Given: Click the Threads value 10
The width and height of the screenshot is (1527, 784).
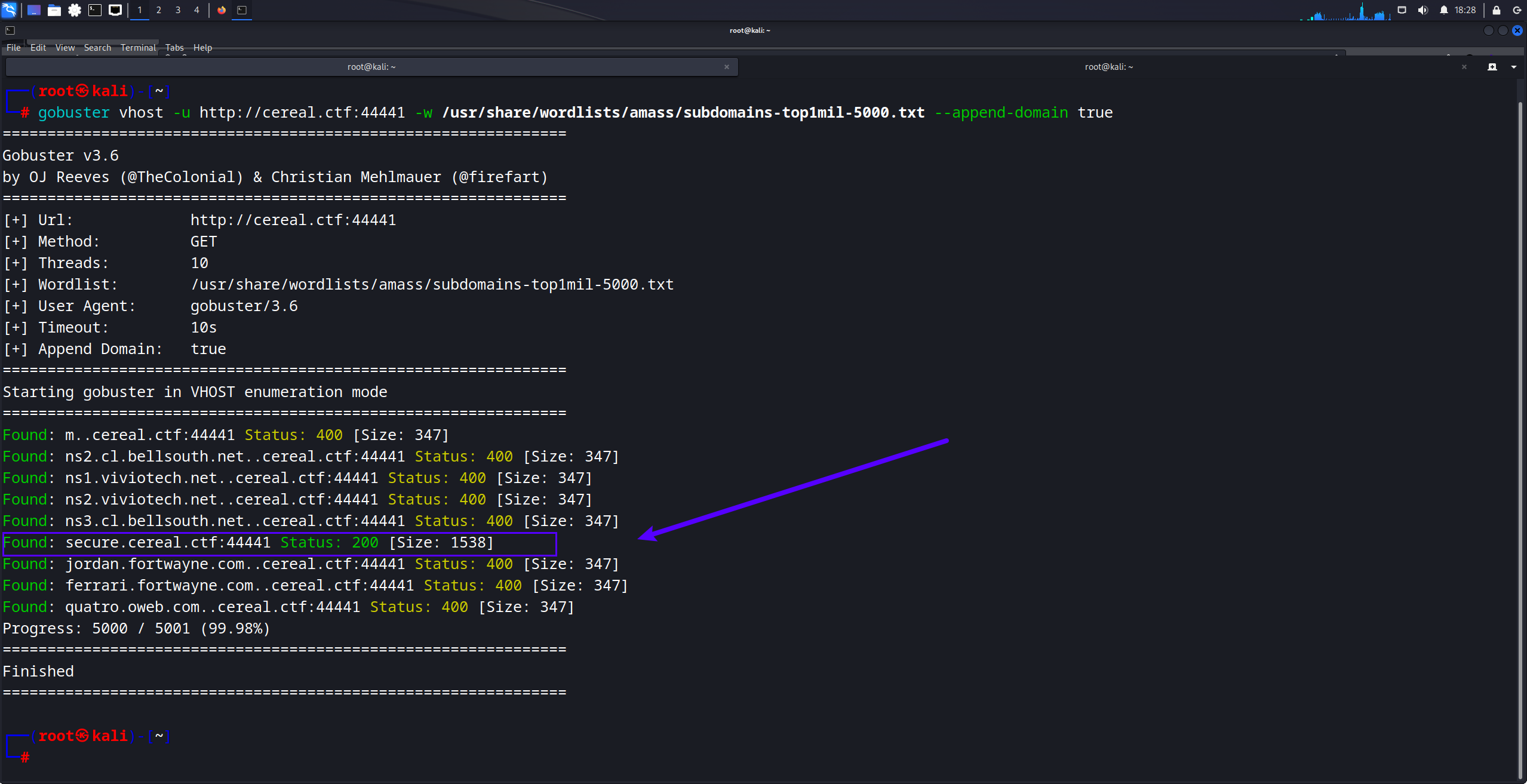Looking at the screenshot, I should [x=199, y=263].
